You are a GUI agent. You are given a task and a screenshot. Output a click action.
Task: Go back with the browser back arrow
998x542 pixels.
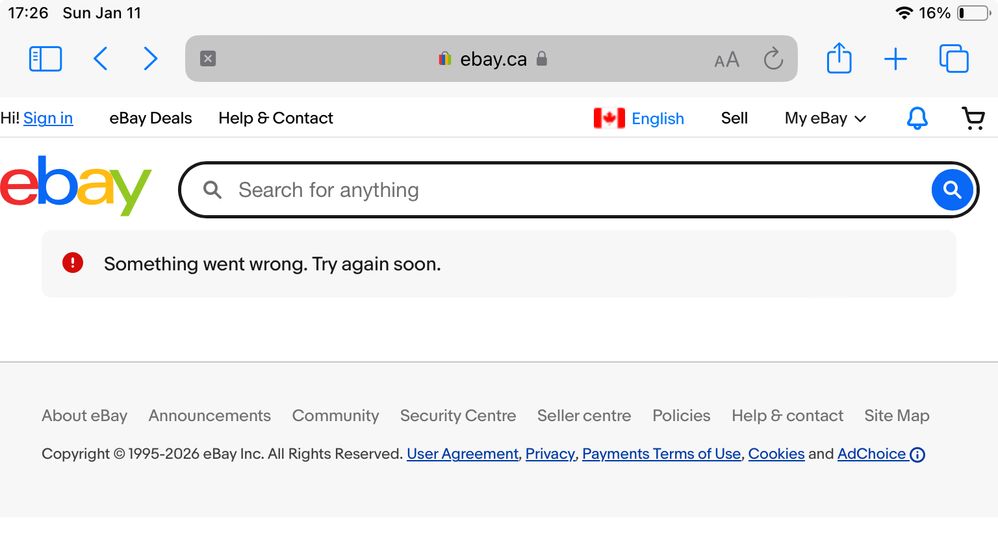[x=100, y=59]
